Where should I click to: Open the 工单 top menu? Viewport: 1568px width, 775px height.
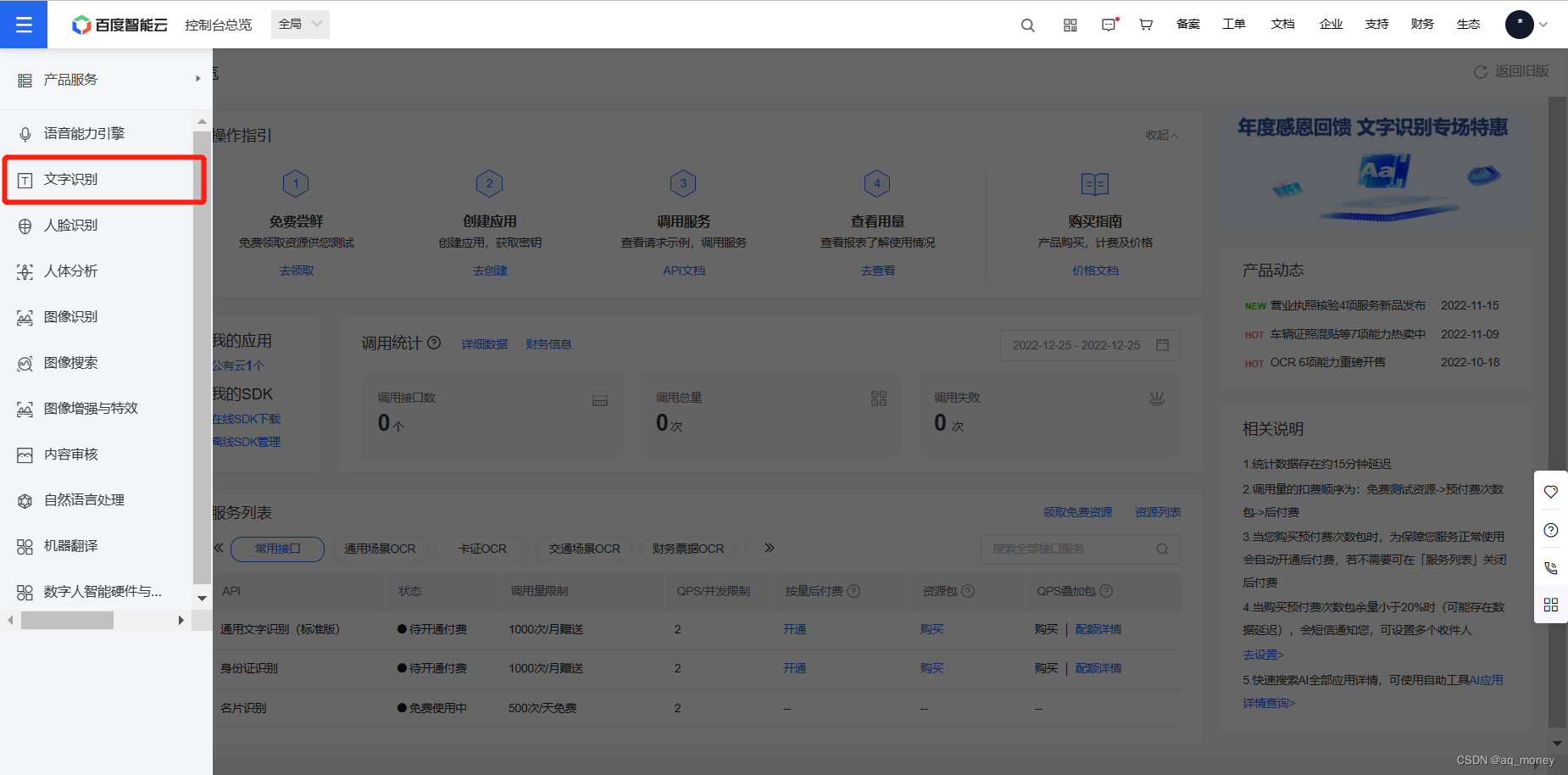(x=1233, y=24)
